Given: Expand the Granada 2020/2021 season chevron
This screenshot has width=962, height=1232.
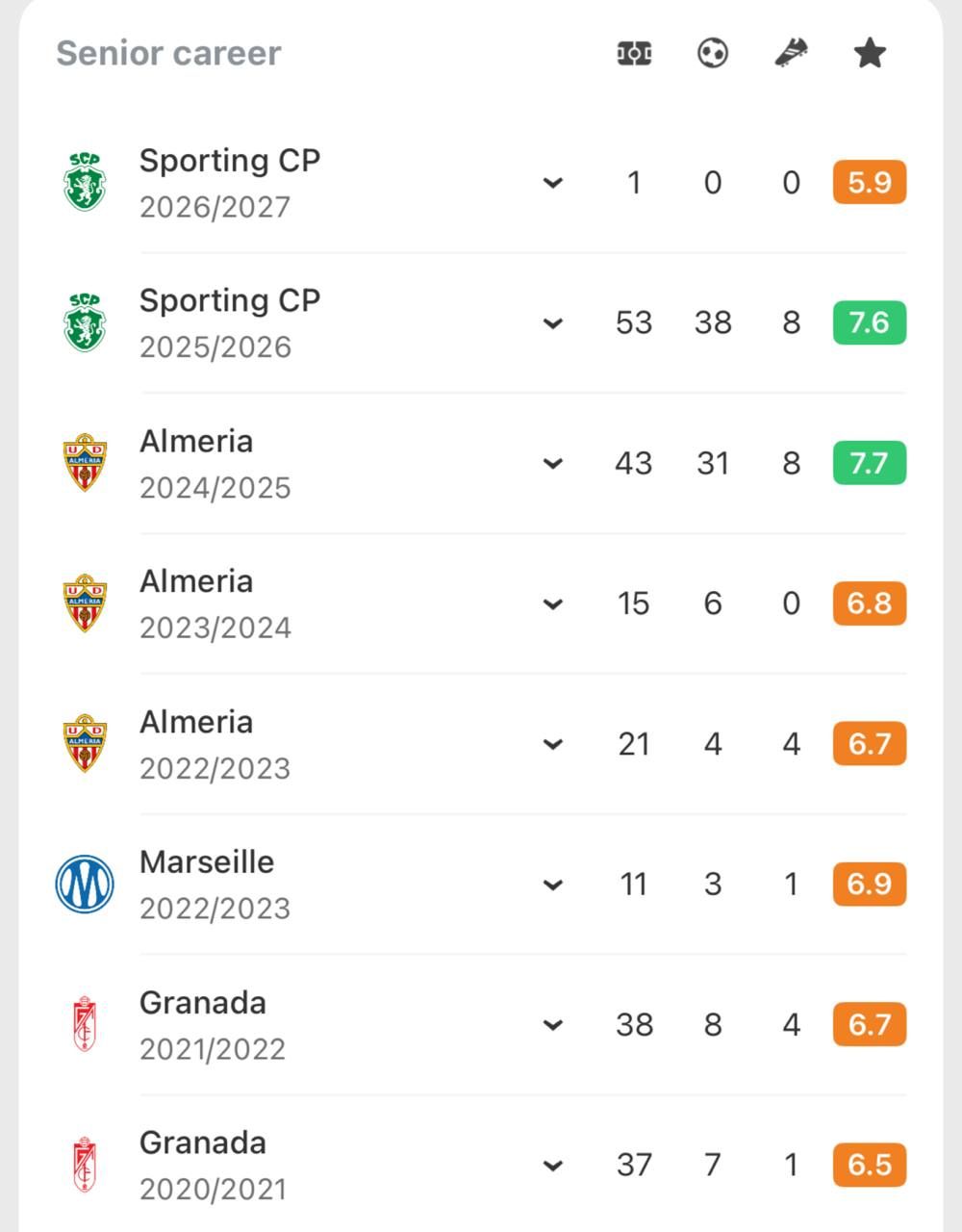Looking at the screenshot, I should point(553,1166).
